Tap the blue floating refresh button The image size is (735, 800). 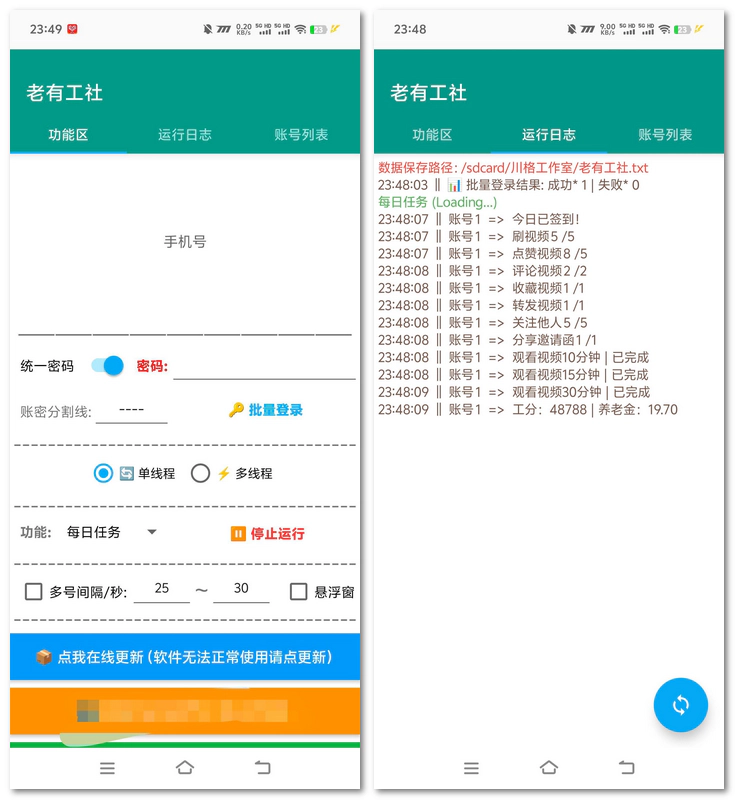coord(680,705)
